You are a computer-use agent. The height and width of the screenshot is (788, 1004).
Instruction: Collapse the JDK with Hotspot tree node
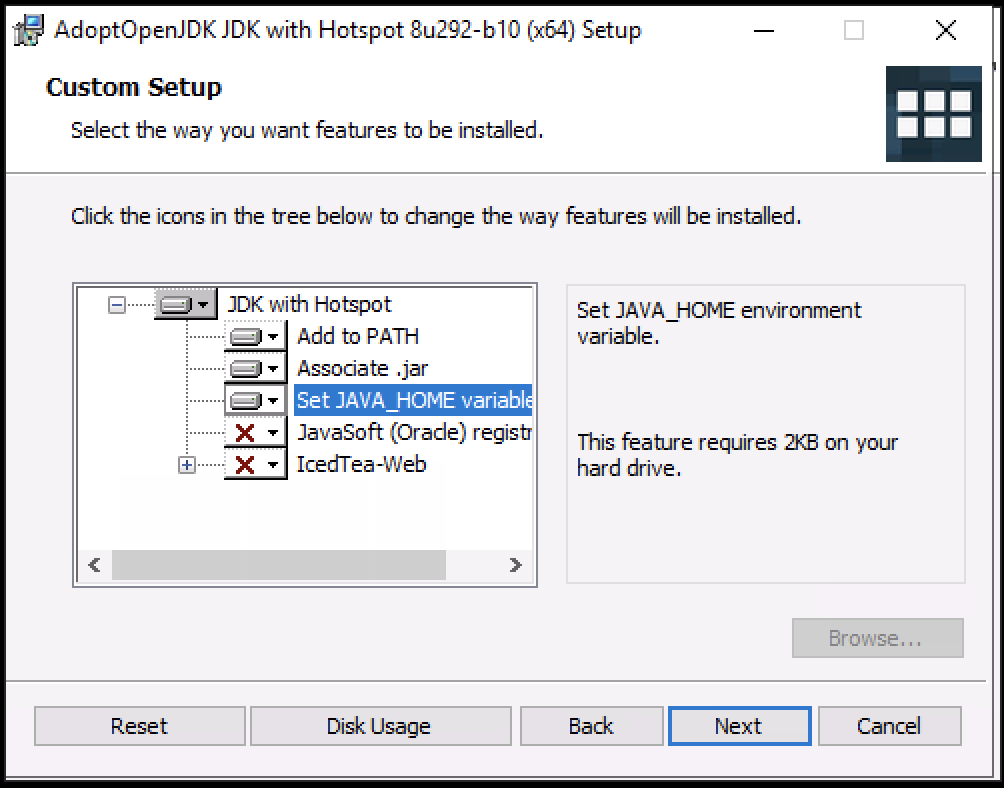tap(117, 305)
